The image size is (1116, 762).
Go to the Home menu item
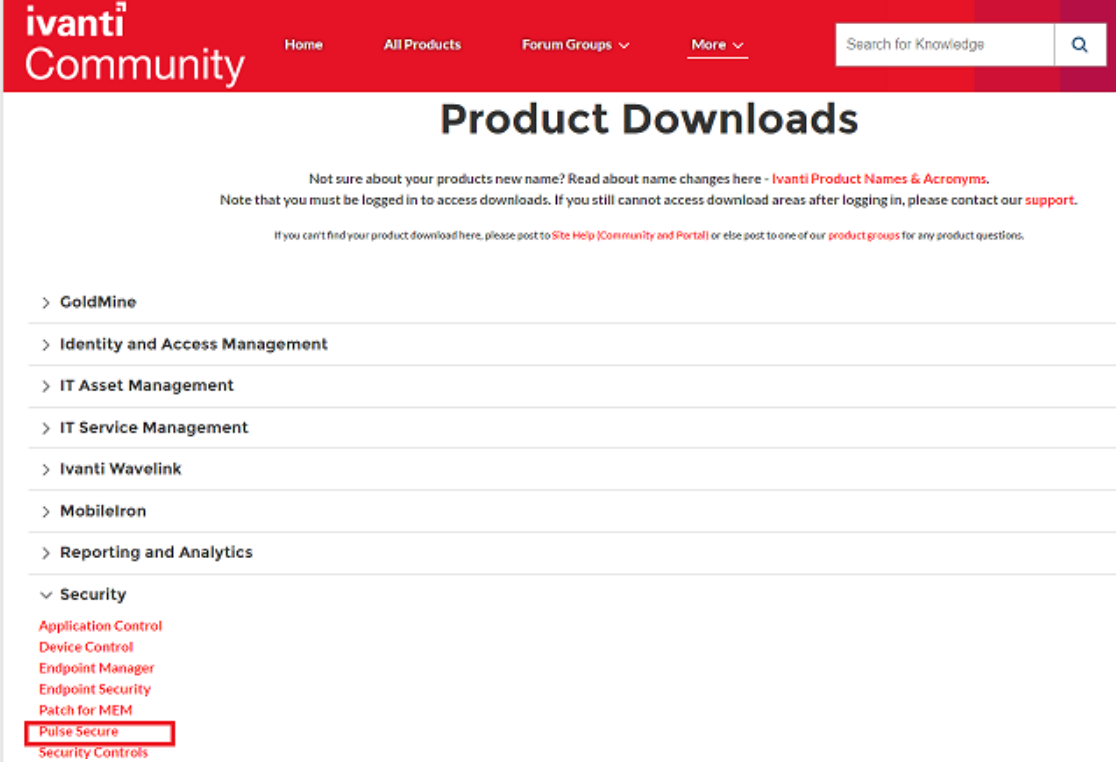coord(303,45)
